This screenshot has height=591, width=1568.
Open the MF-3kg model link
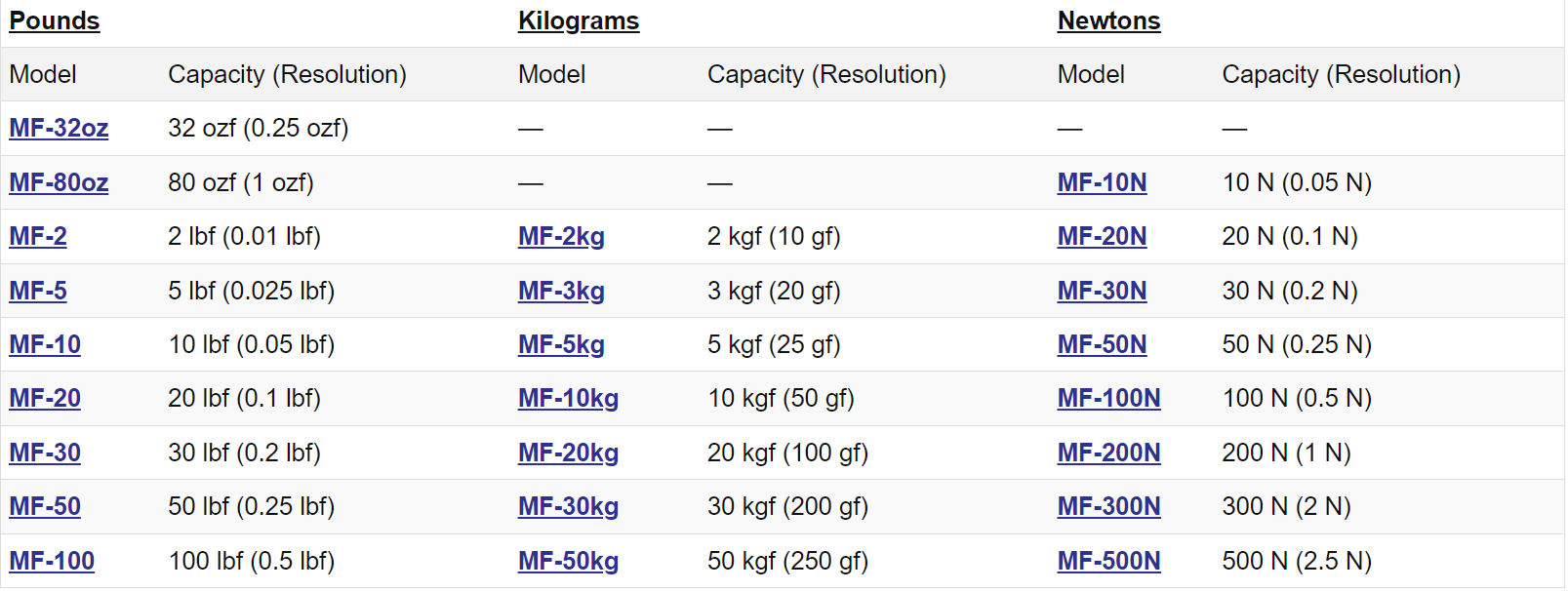point(561,291)
